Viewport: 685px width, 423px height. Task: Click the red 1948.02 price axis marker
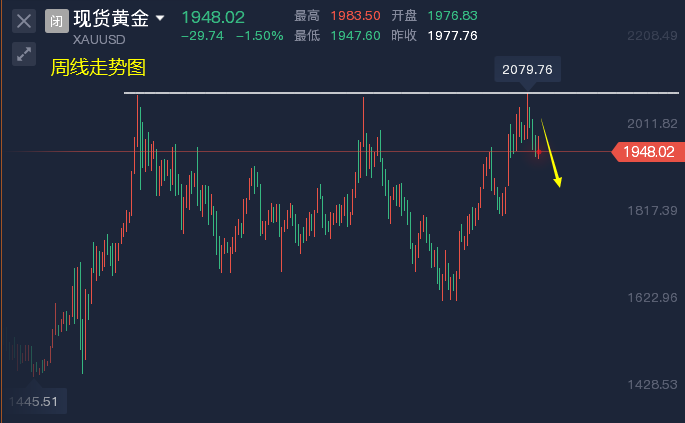tap(646, 152)
